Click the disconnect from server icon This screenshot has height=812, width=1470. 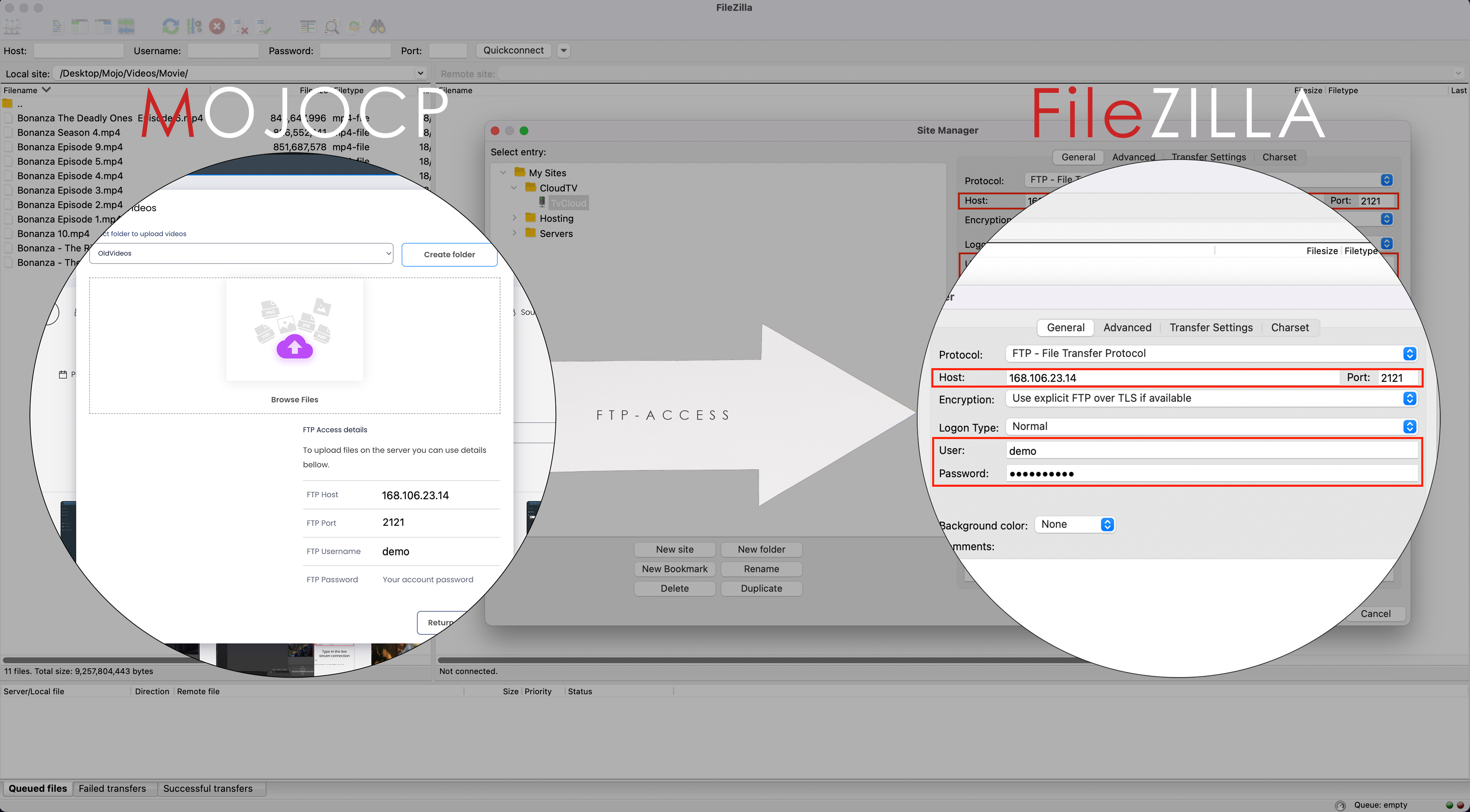[241, 26]
